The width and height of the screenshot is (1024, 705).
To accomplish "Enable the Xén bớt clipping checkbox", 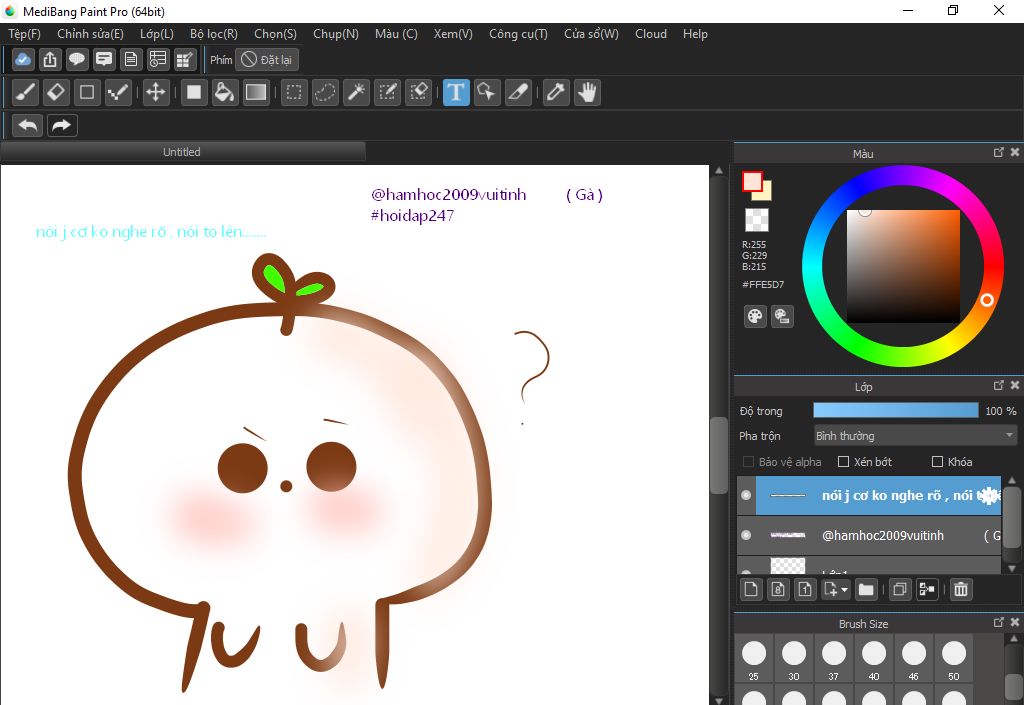I will click(843, 462).
